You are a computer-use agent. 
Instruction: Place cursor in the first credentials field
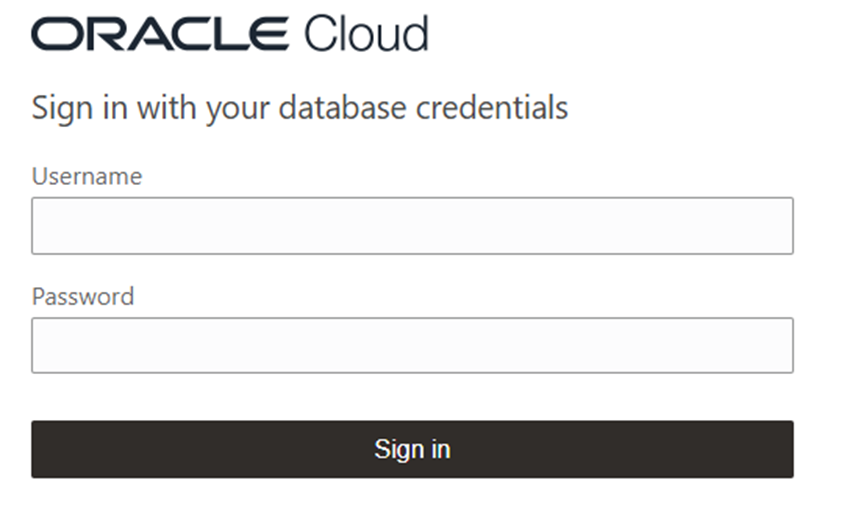[412, 226]
